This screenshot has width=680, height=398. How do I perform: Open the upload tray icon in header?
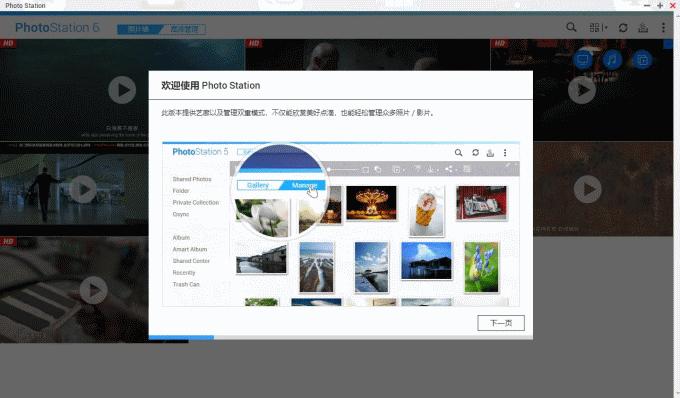point(643,28)
